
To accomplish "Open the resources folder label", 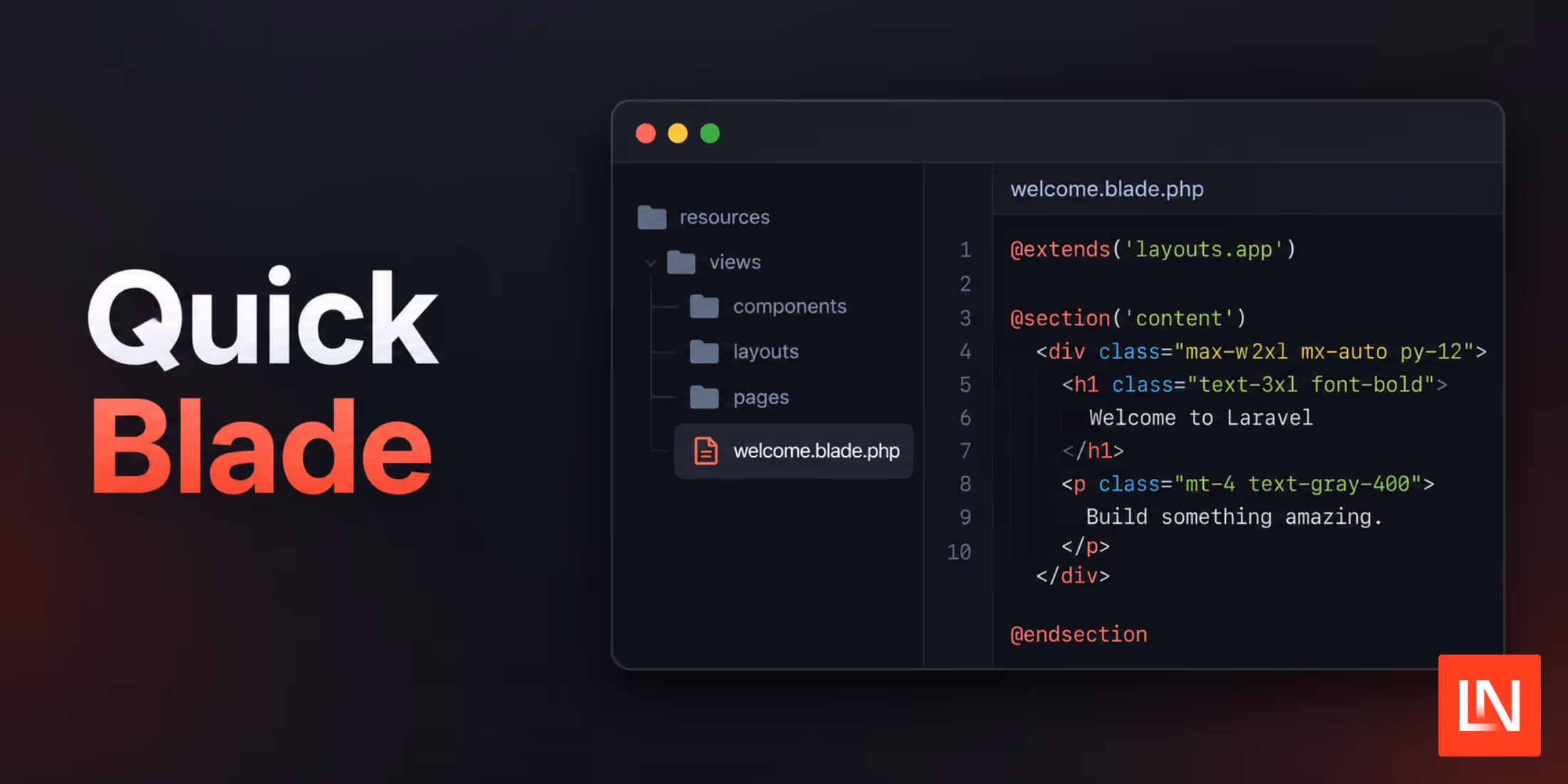I will tap(725, 217).
